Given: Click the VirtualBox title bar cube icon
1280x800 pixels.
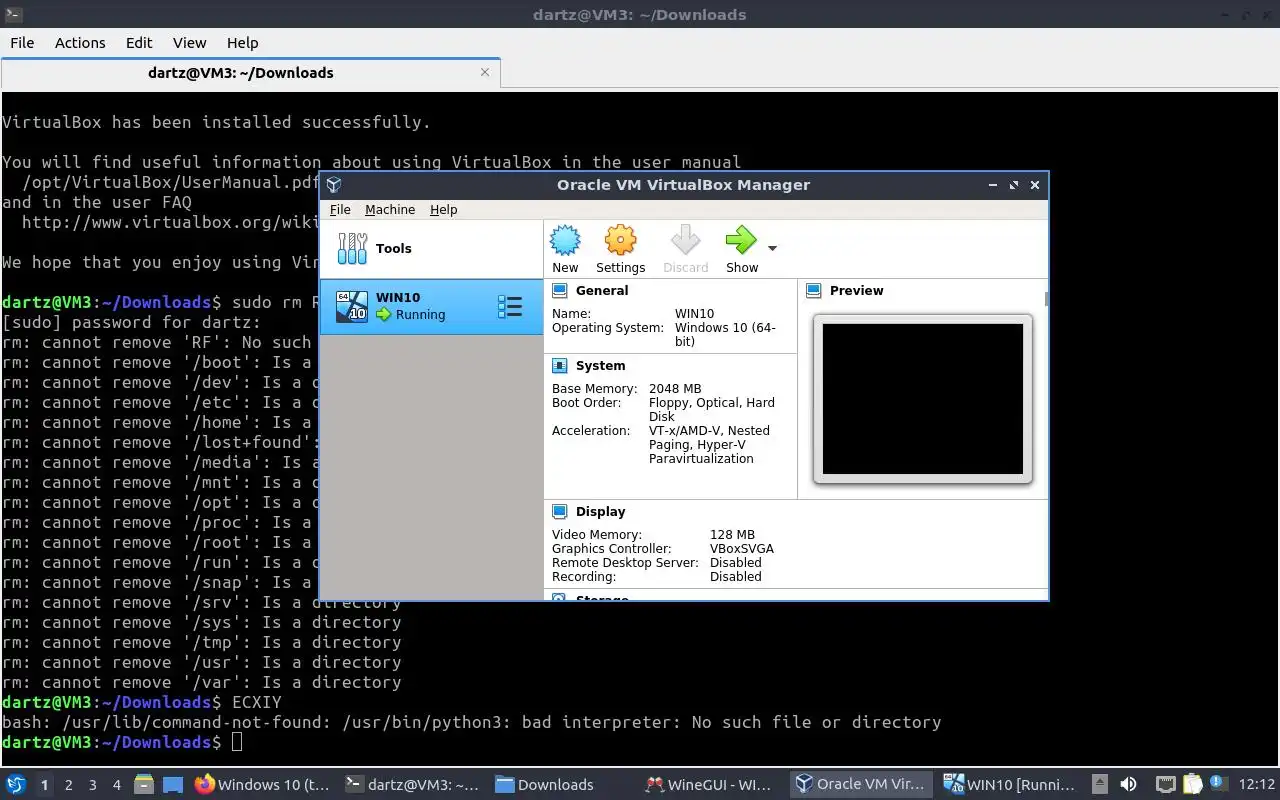Looking at the screenshot, I should pos(334,185).
